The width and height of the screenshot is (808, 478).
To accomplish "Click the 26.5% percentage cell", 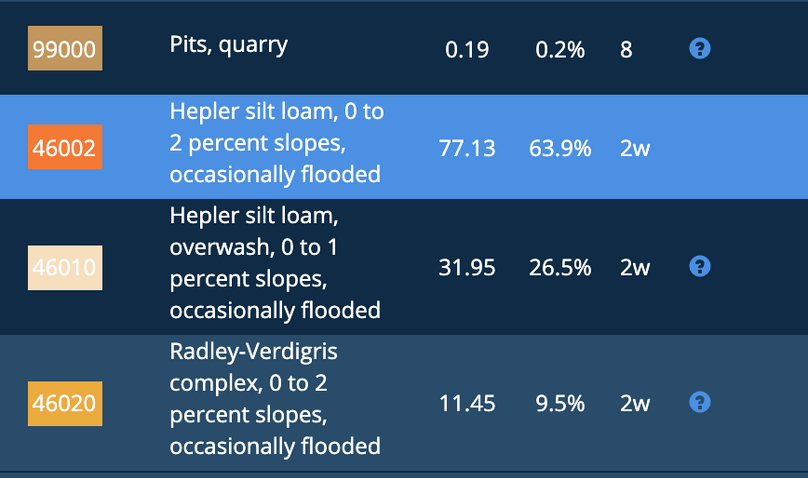I will (x=560, y=267).
